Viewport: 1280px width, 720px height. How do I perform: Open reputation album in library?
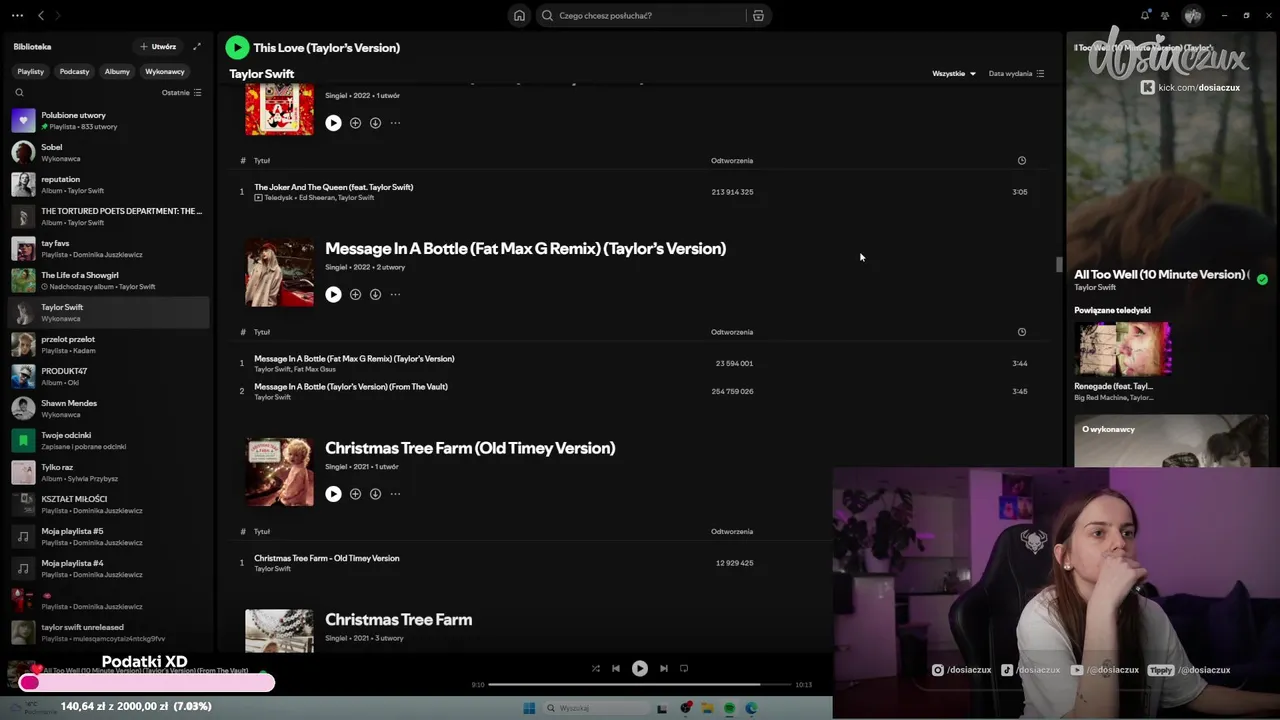tap(108, 184)
